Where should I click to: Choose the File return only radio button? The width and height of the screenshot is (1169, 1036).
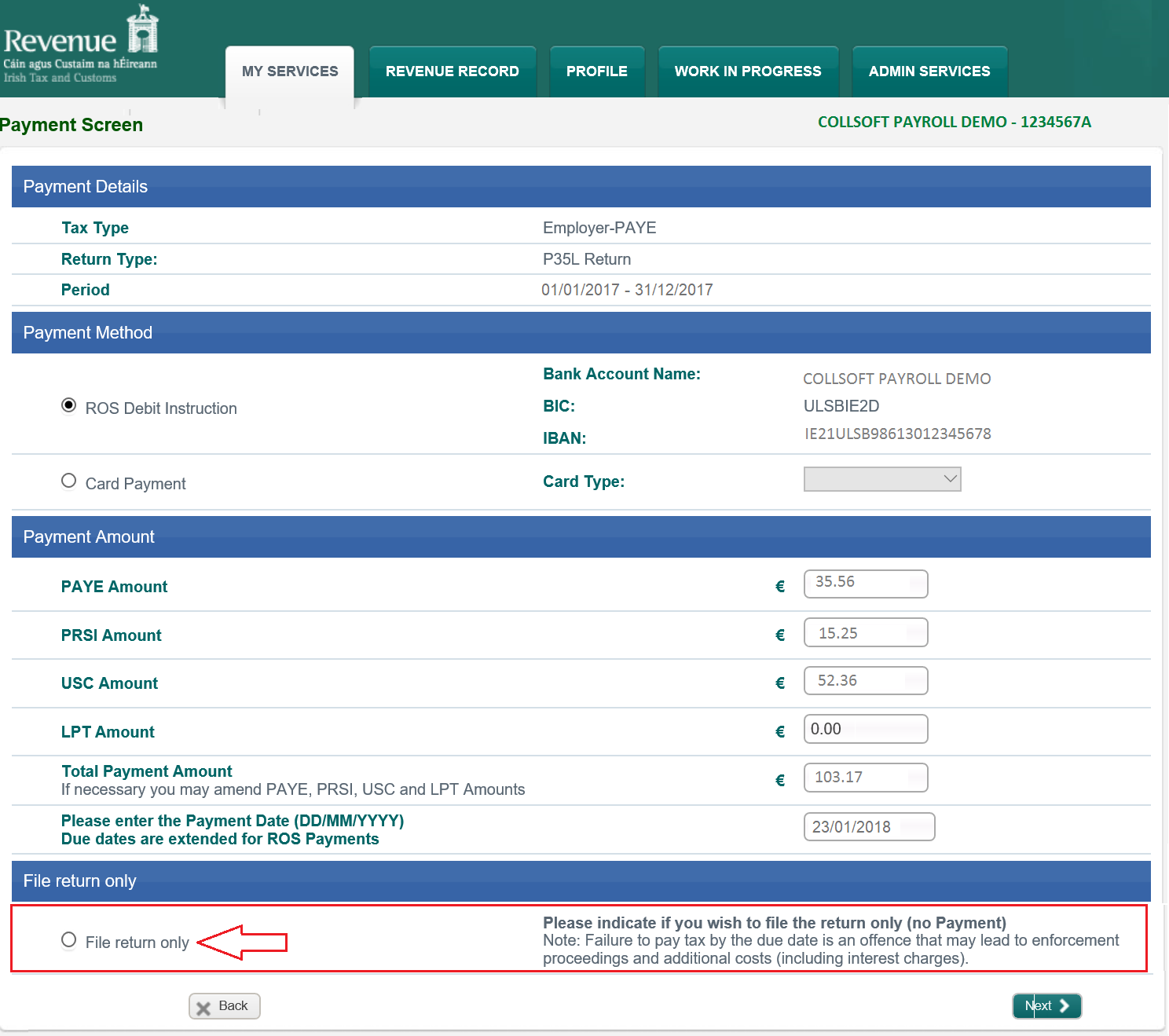tap(69, 939)
